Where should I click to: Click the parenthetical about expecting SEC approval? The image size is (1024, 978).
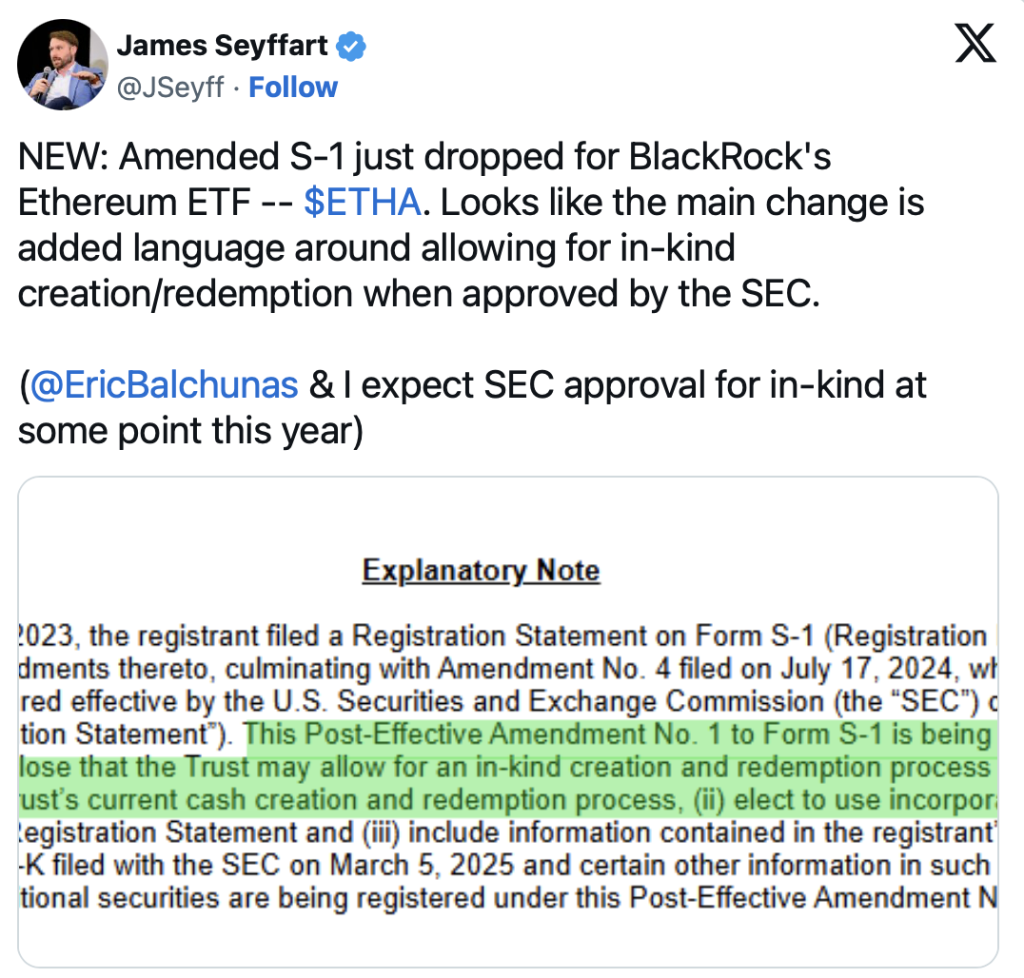tap(472, 407)
